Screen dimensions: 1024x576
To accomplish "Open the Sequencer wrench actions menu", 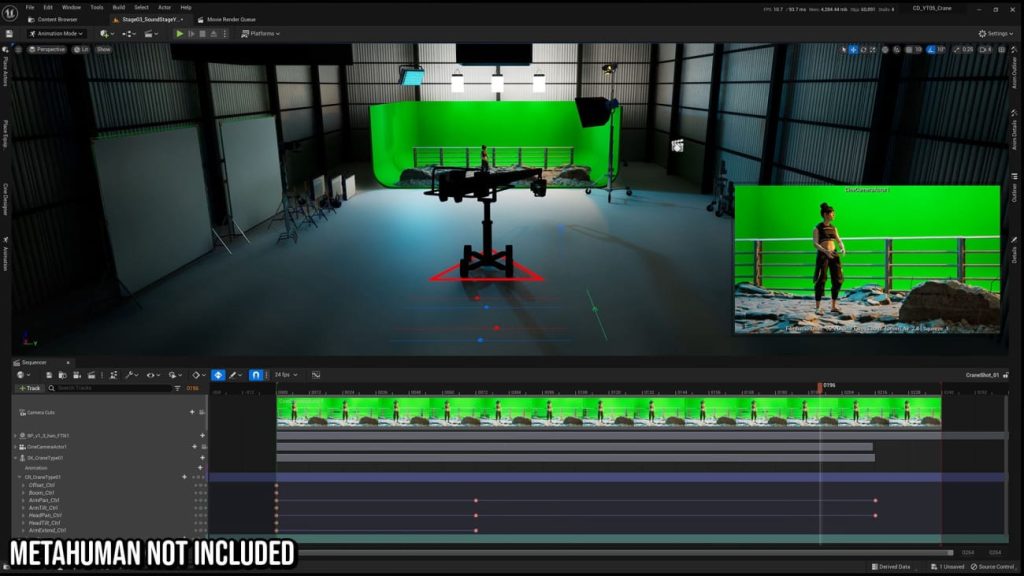I will click(x=129, y=375).
